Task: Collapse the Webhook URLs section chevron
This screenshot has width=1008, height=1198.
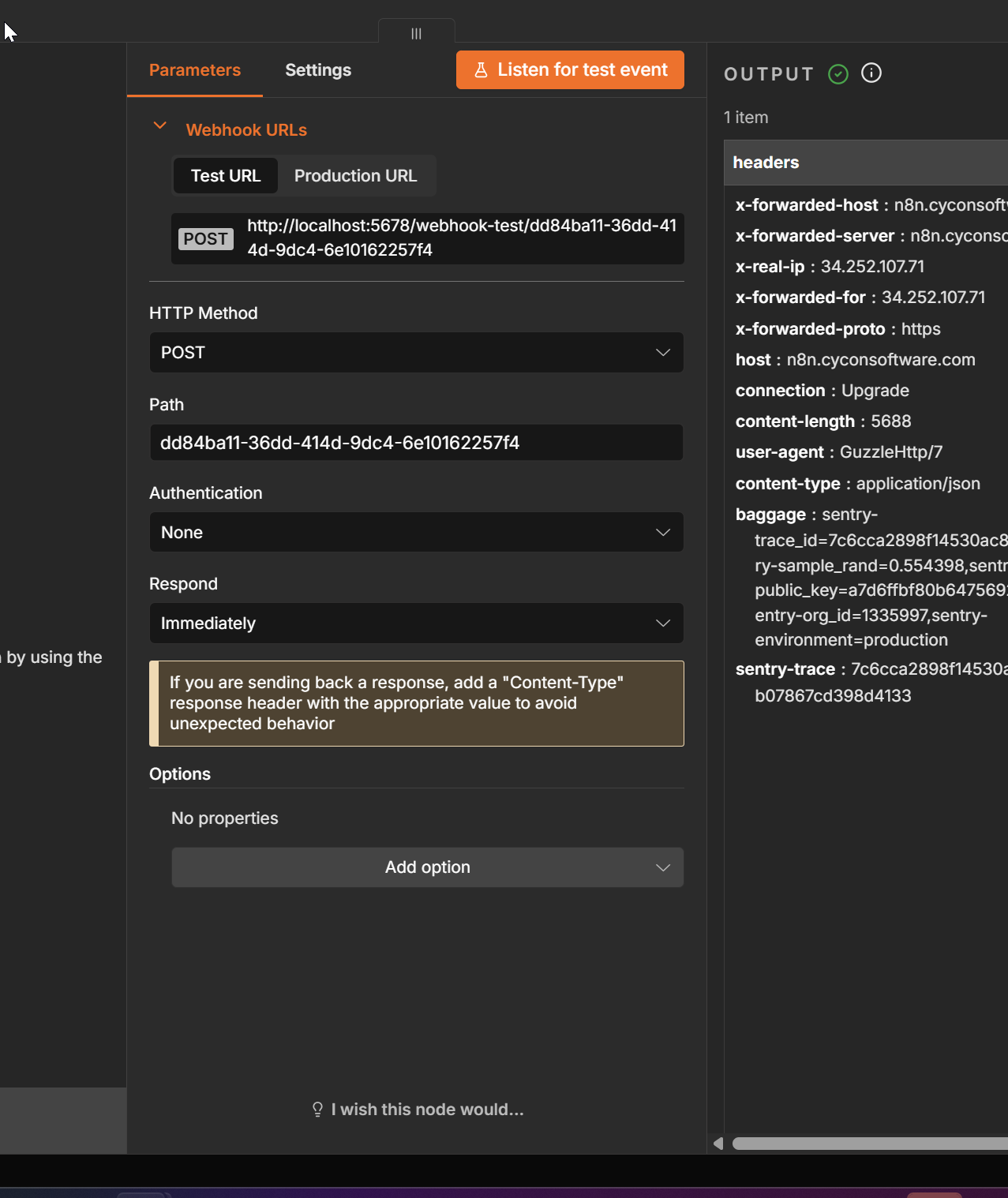Action: (159, 125)
